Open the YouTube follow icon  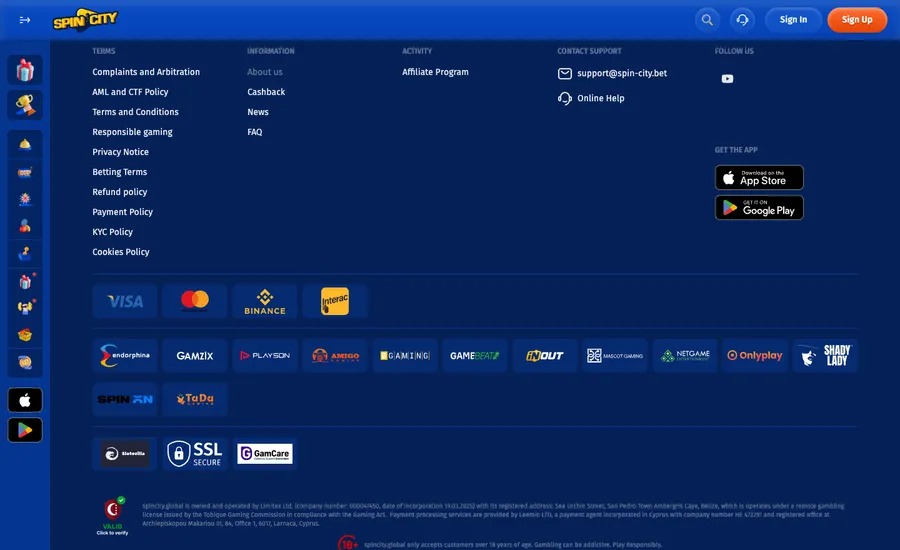point(727,79)
